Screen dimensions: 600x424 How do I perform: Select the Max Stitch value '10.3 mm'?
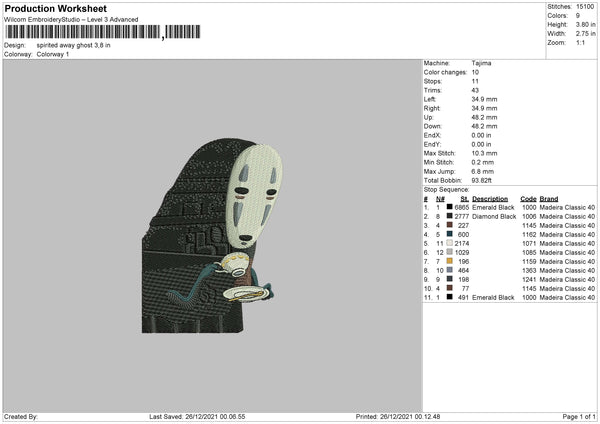coord(484,153)
